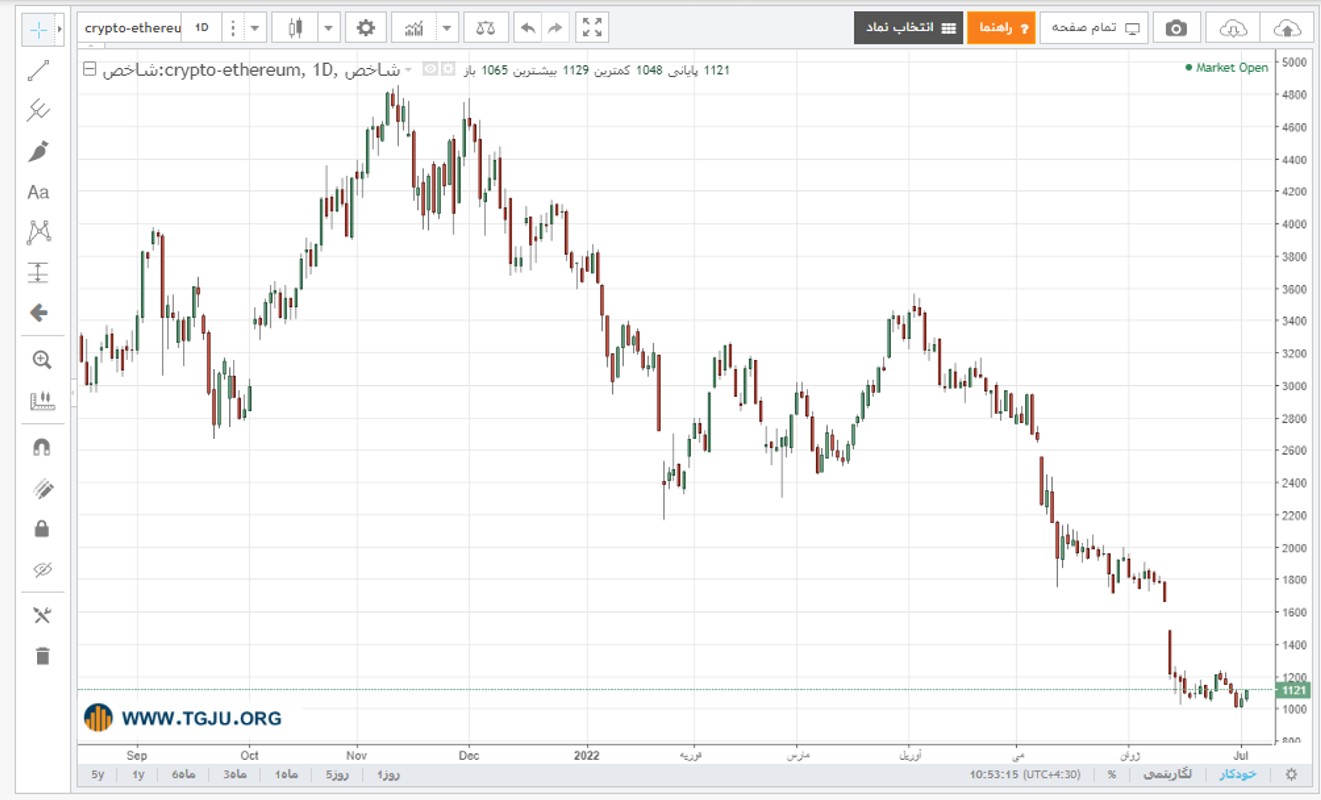Click the انتخاب نماد symbol selection button
Viewport: 1321px width, 800px height.
tap(909, 28)
